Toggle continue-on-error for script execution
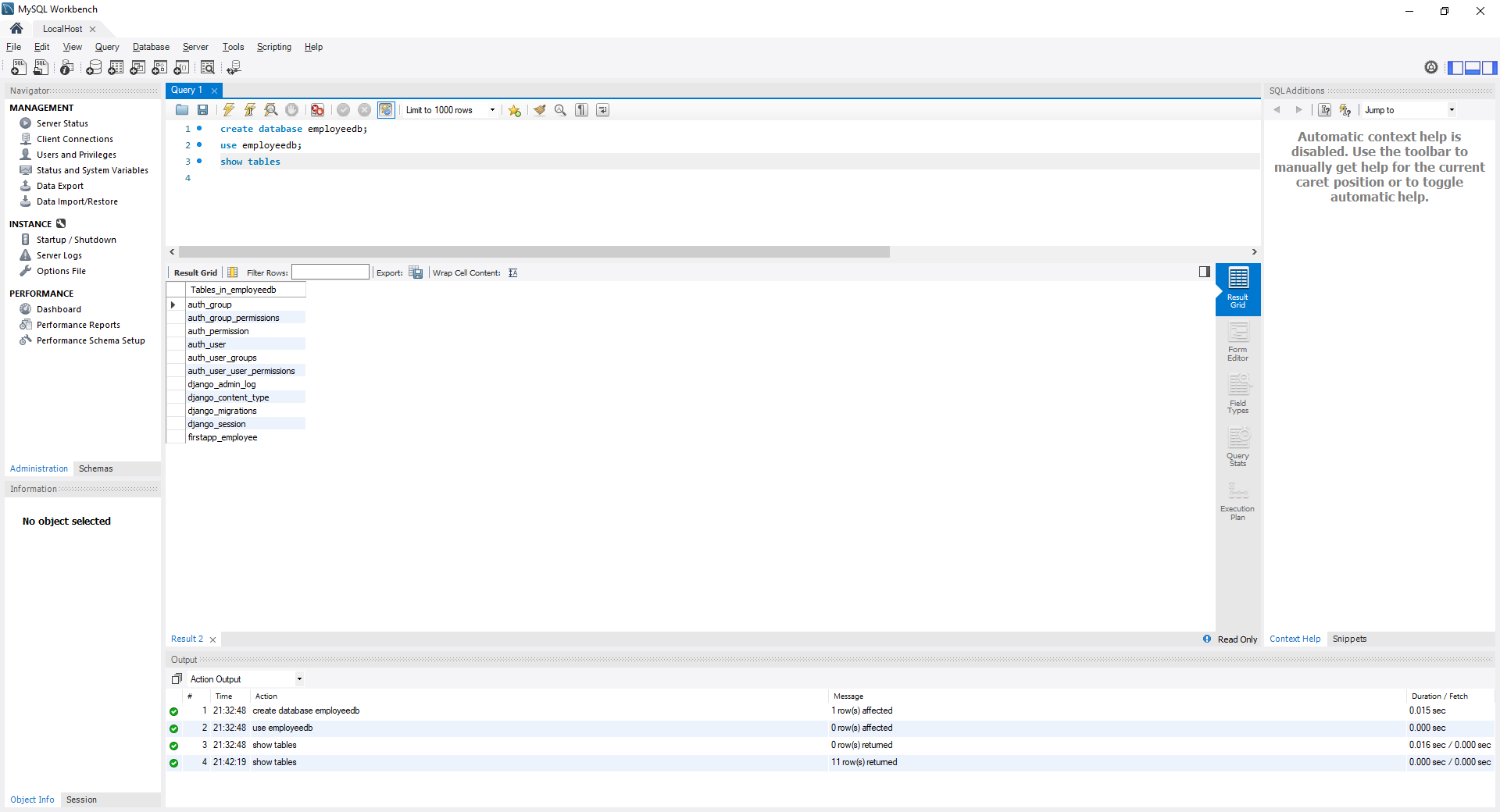The width and height of the screenshot is (1500, 812). [x=317, y=110]
